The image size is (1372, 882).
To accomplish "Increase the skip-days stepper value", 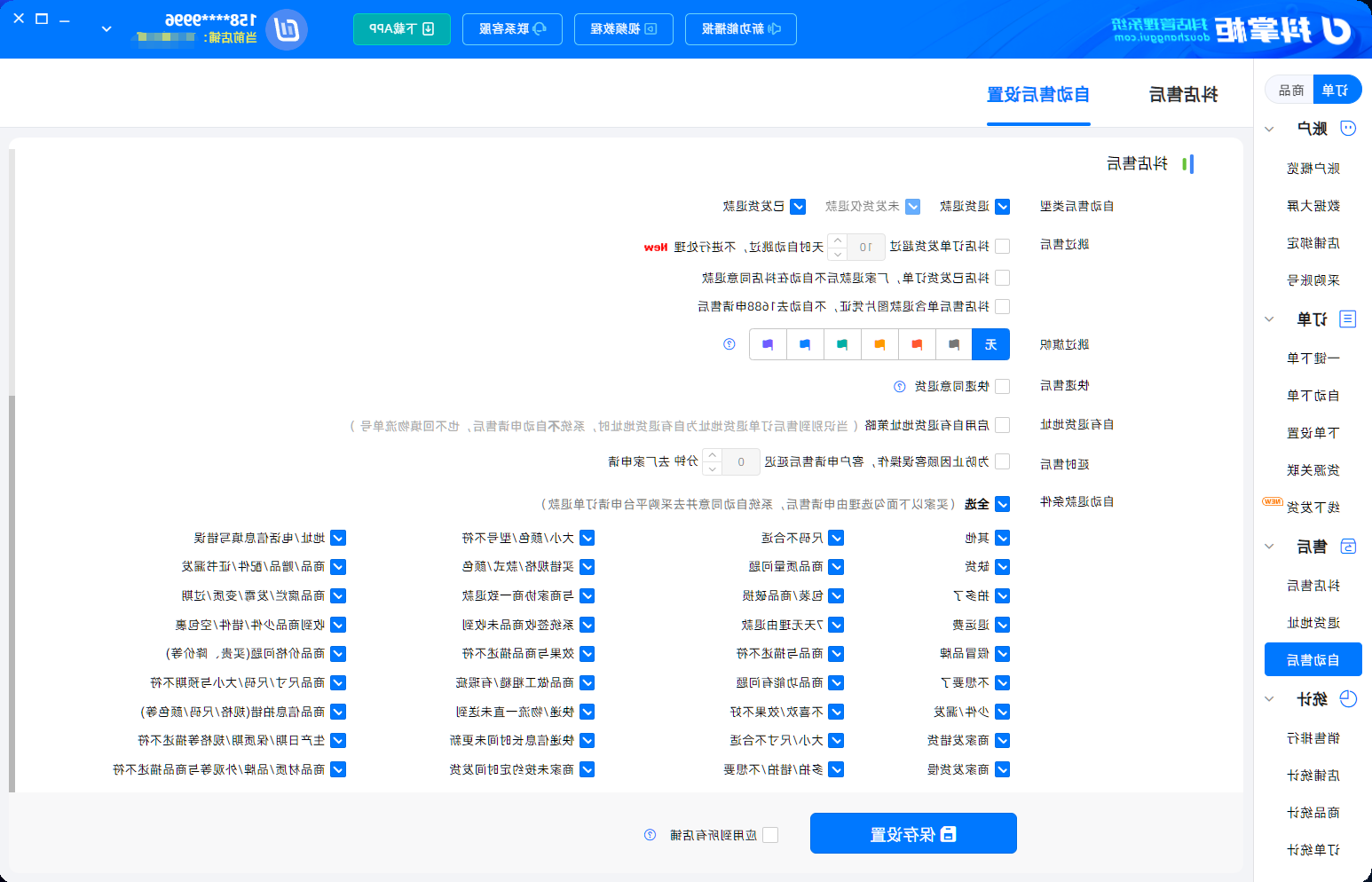I will click(x=838, y=240).
